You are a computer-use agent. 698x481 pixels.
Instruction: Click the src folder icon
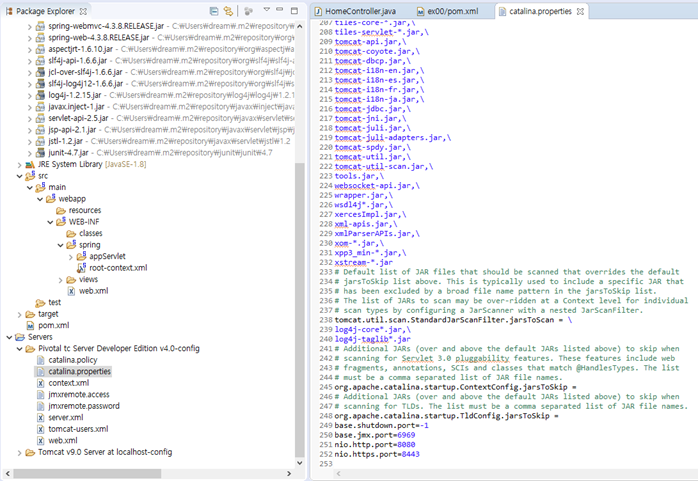pos(30,176)
